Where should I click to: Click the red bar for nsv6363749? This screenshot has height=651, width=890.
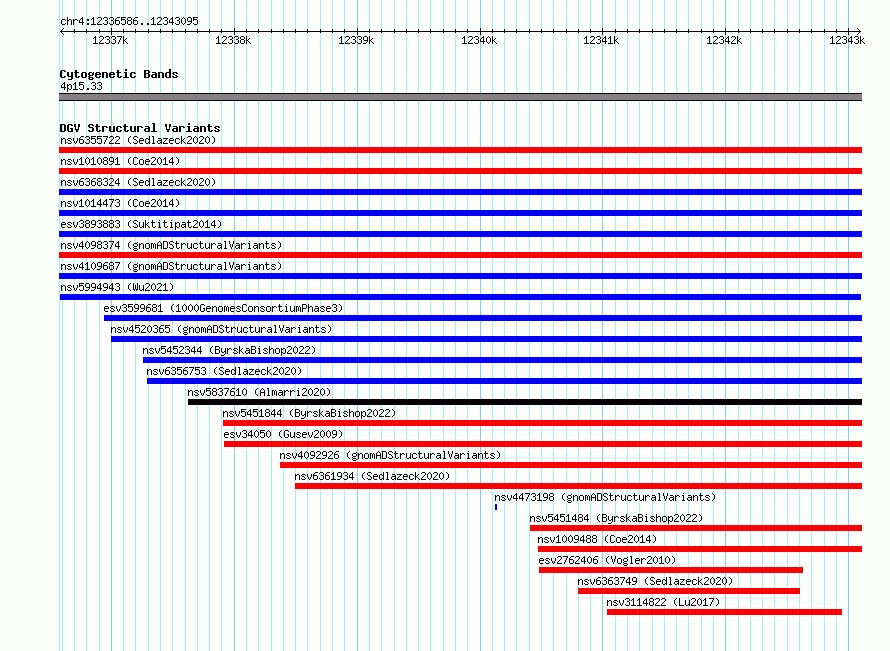[x=689, y=591]
